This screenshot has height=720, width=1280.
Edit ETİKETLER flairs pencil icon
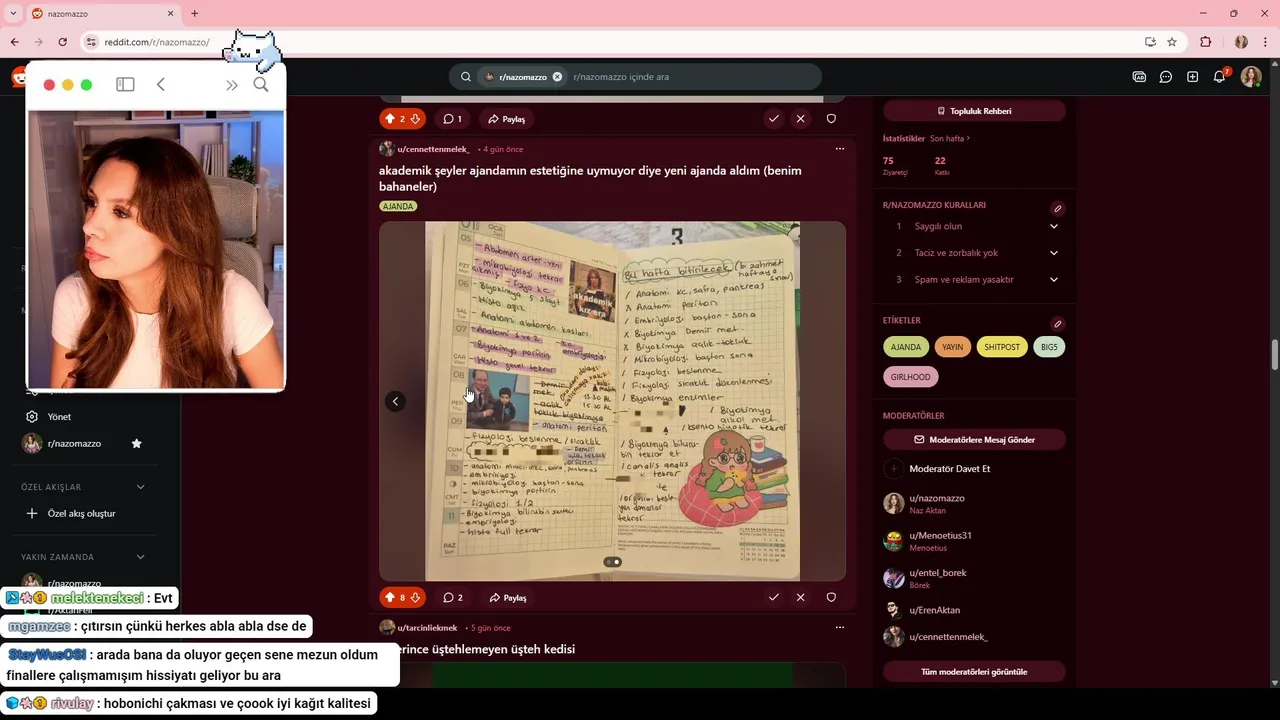1057,324
